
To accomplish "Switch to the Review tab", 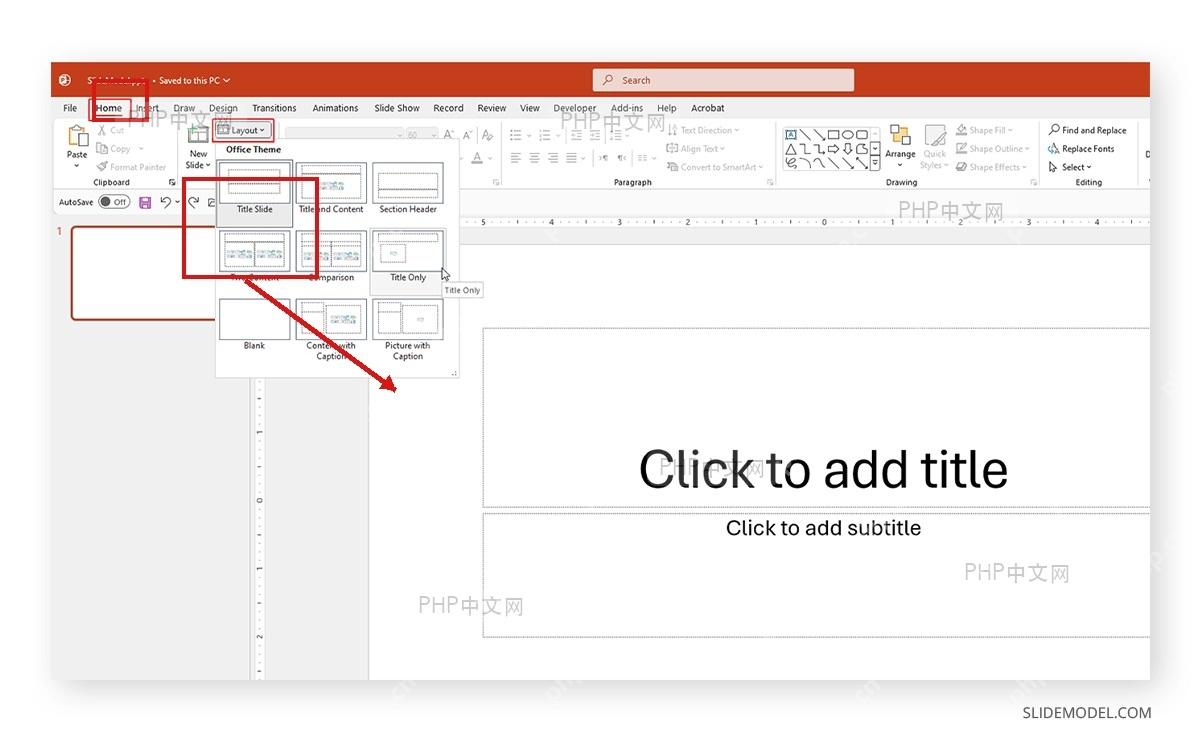I will tap(492, 108).
